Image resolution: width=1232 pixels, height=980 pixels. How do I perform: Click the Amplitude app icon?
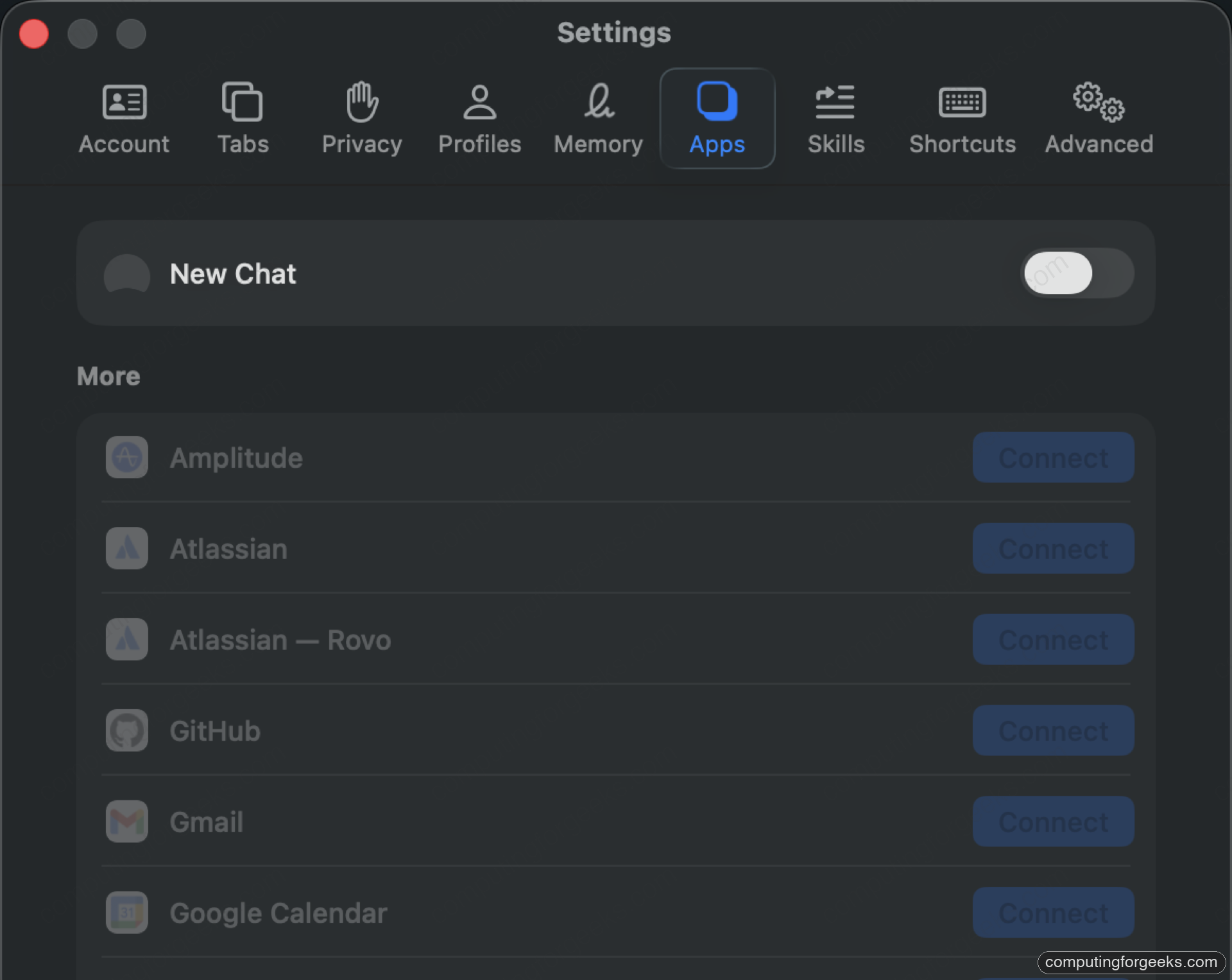coord(127,458)
